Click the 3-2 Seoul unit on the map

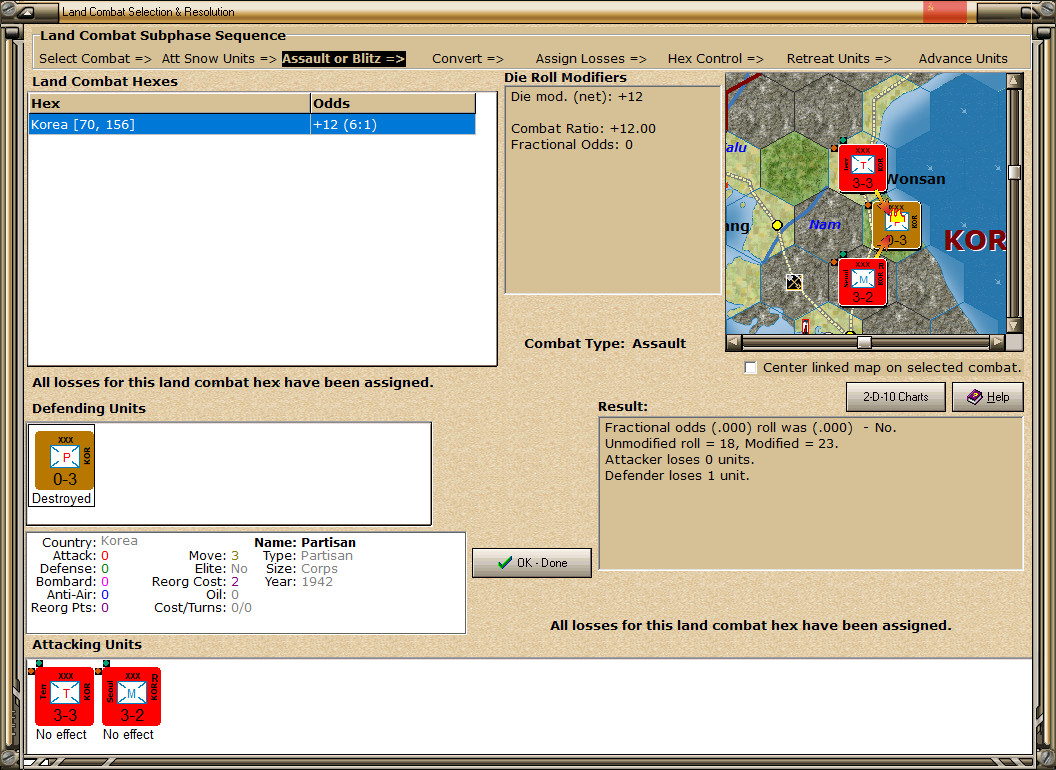pos(862,281)
